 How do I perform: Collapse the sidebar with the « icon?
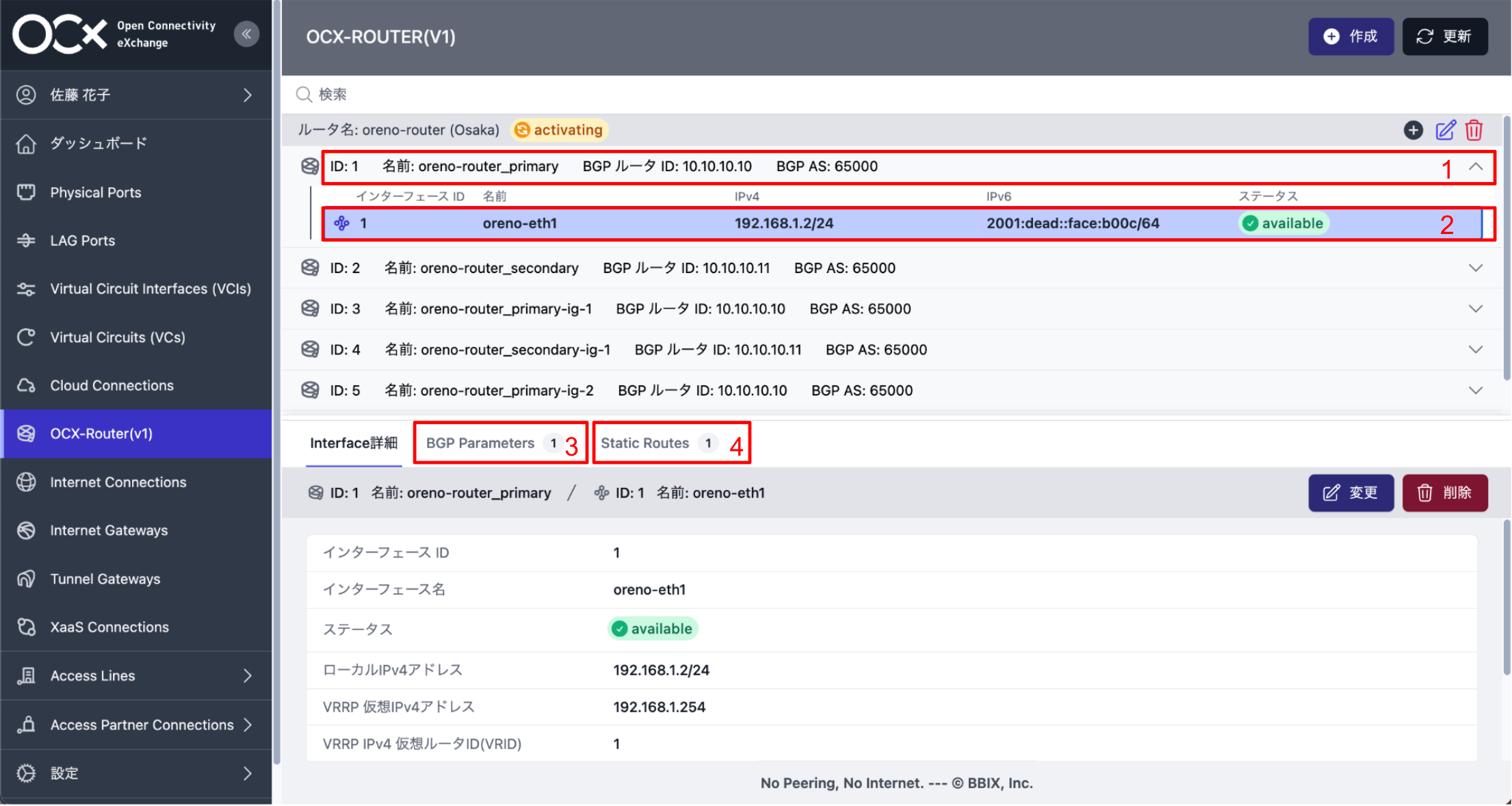coord(247,34)
